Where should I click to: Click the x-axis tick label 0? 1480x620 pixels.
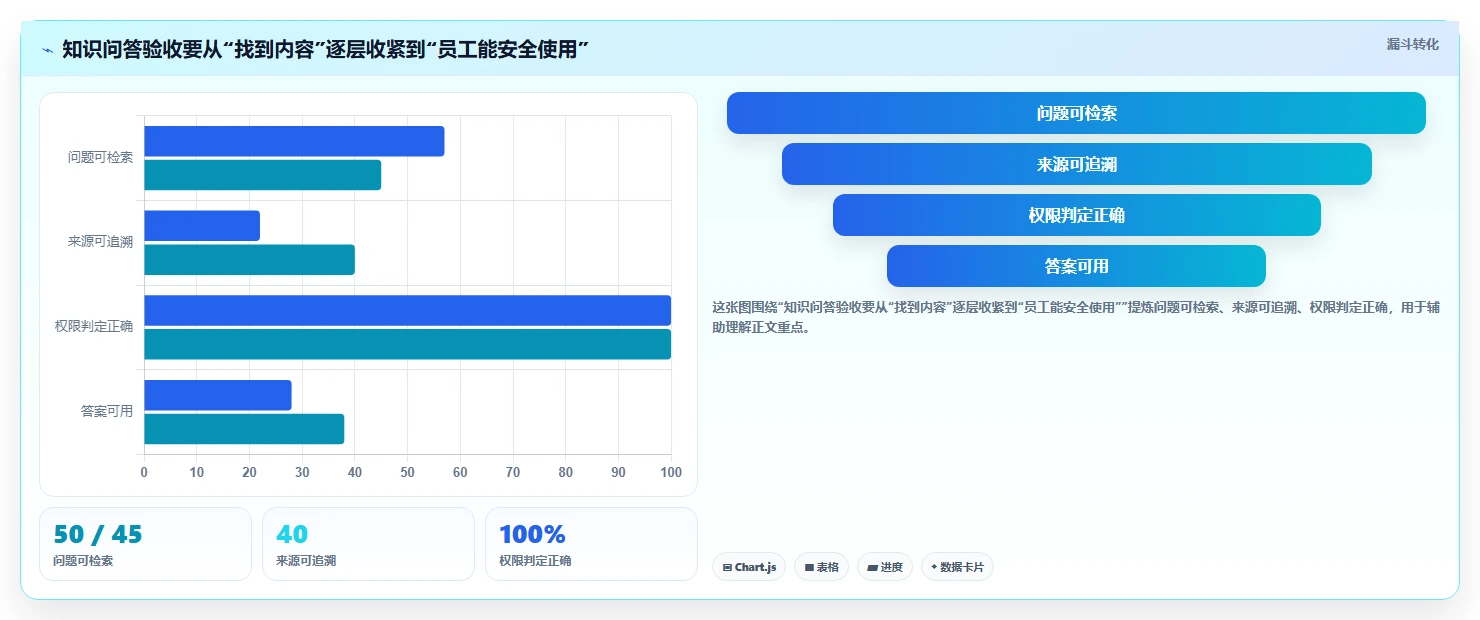tap(144, 472)
